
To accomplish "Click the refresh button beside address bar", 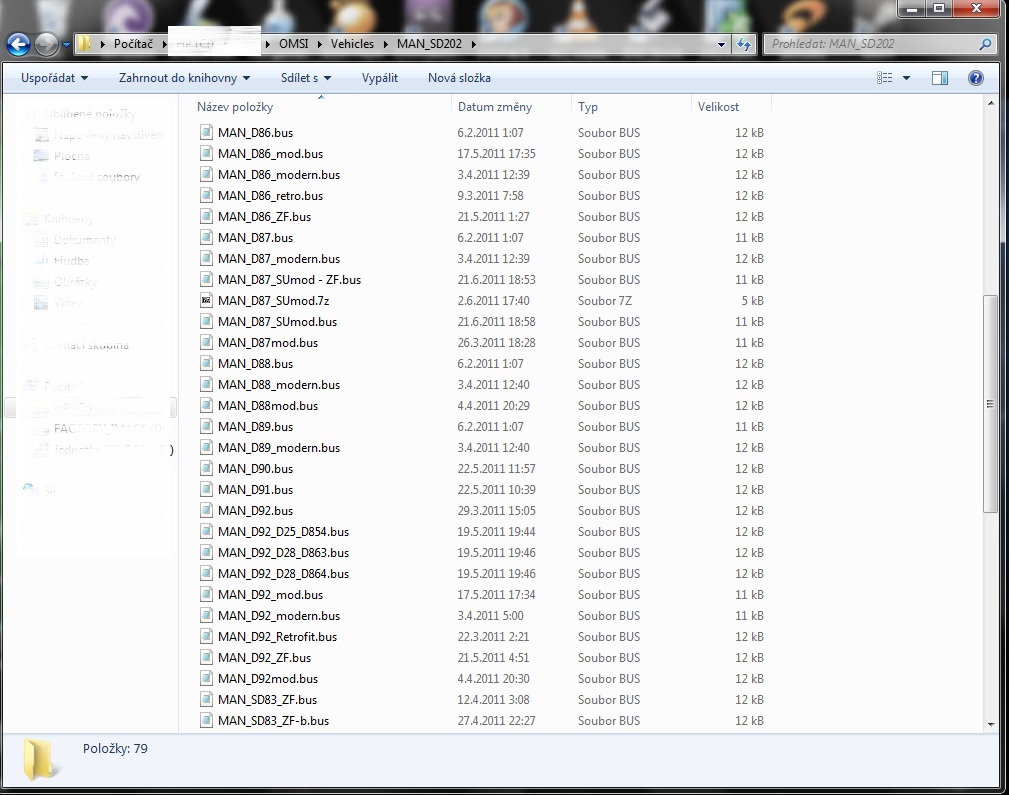I will point(744,45).
